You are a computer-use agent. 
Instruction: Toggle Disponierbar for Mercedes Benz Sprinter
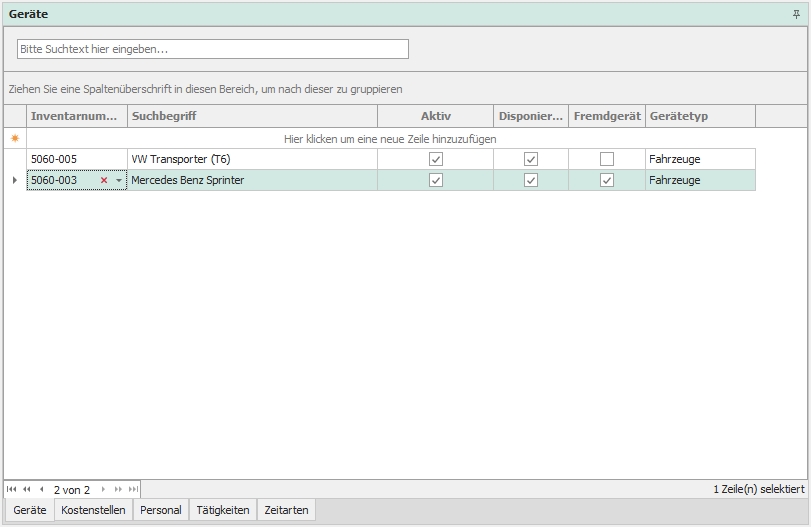[x=531, y=180]
